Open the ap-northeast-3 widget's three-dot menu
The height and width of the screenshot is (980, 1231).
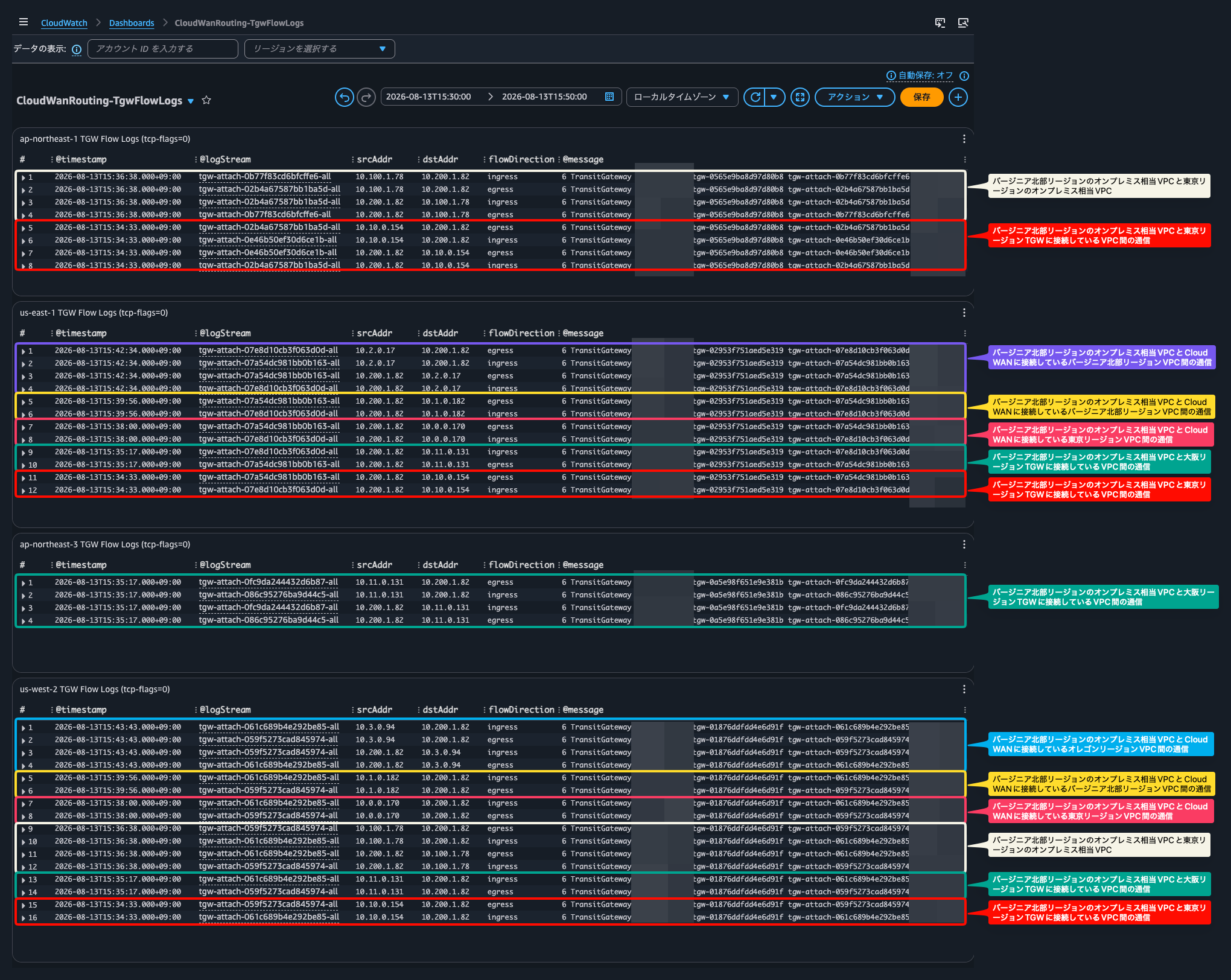click(x=964, y=545)
